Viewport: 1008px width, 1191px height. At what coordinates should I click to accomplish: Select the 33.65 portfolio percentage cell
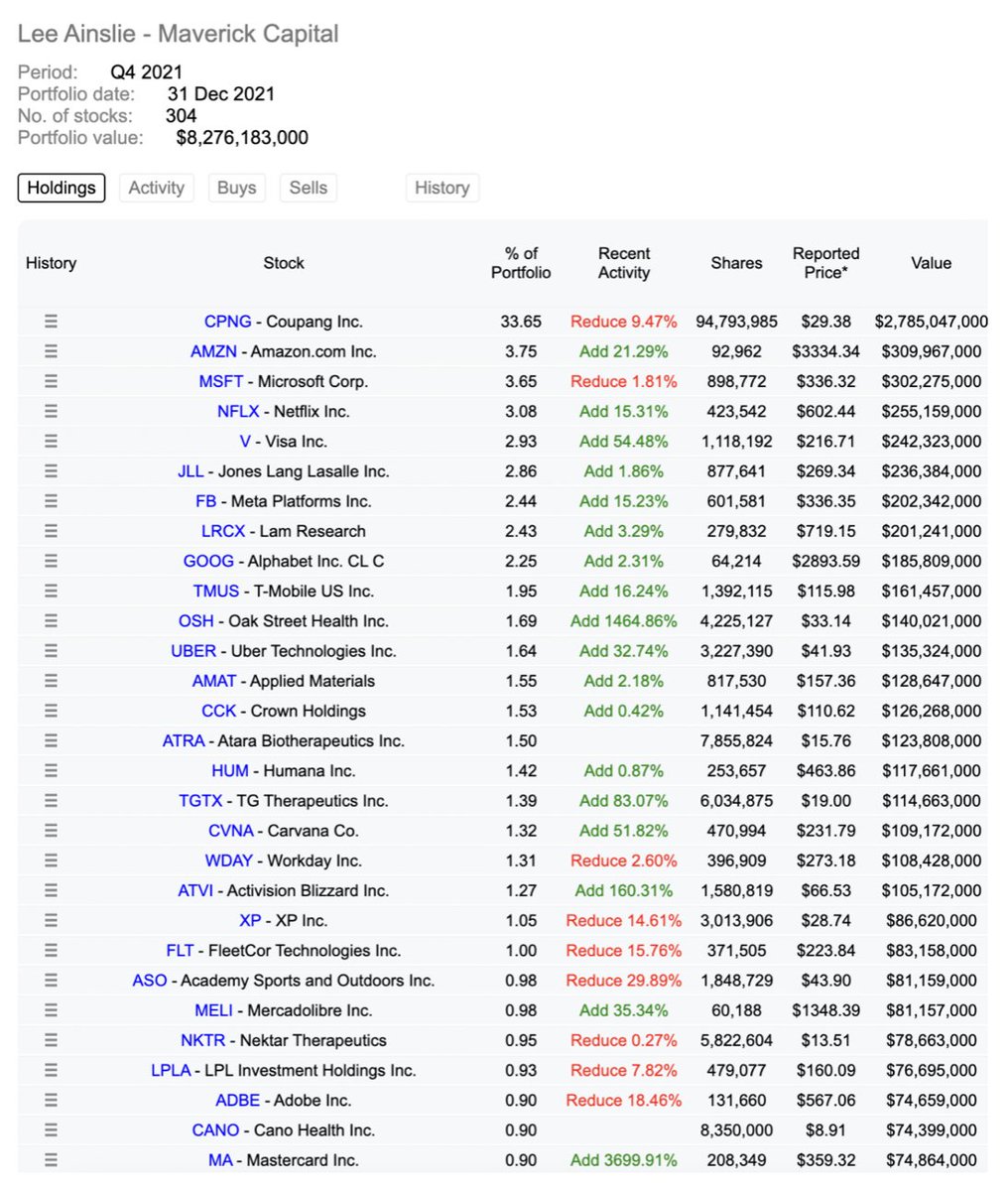point(521,322)
